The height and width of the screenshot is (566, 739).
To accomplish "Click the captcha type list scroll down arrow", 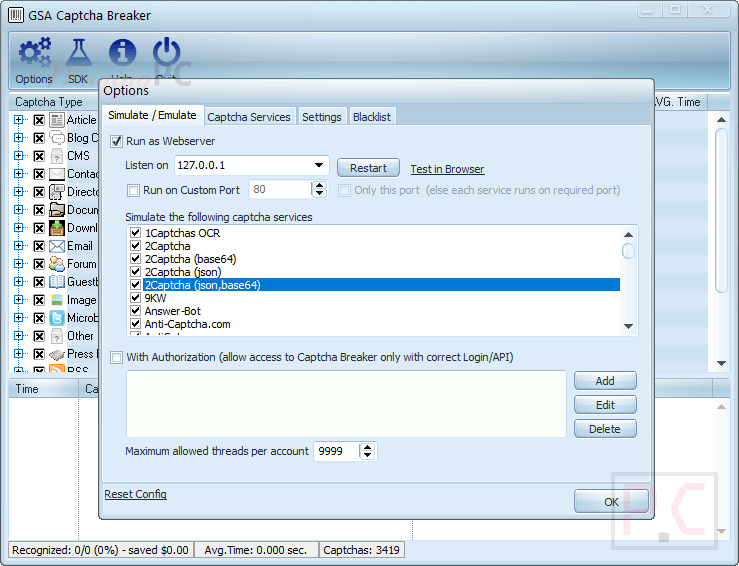I will pyautogui.click(x=721, y=363).
